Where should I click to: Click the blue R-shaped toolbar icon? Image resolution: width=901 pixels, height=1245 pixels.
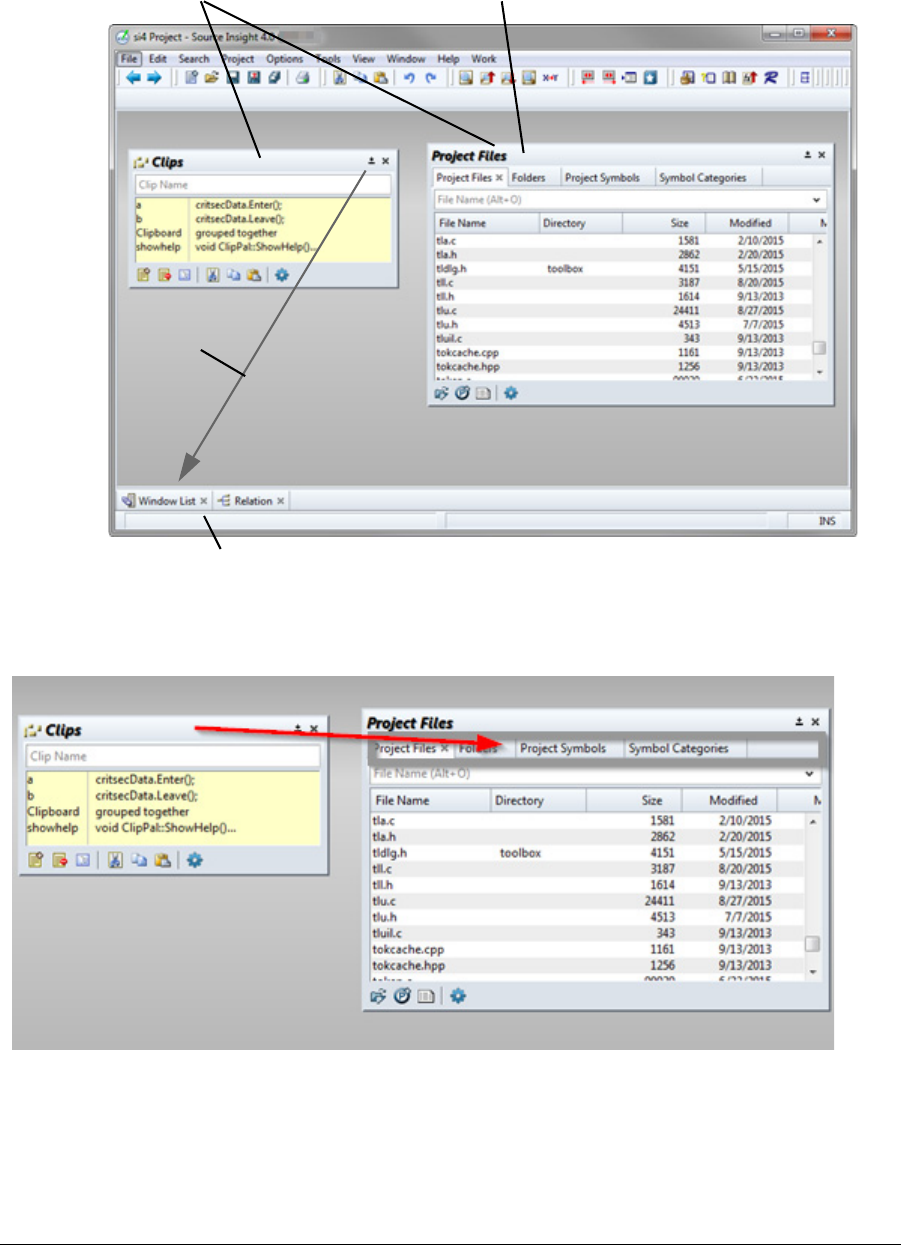click(x=771, y=77)
